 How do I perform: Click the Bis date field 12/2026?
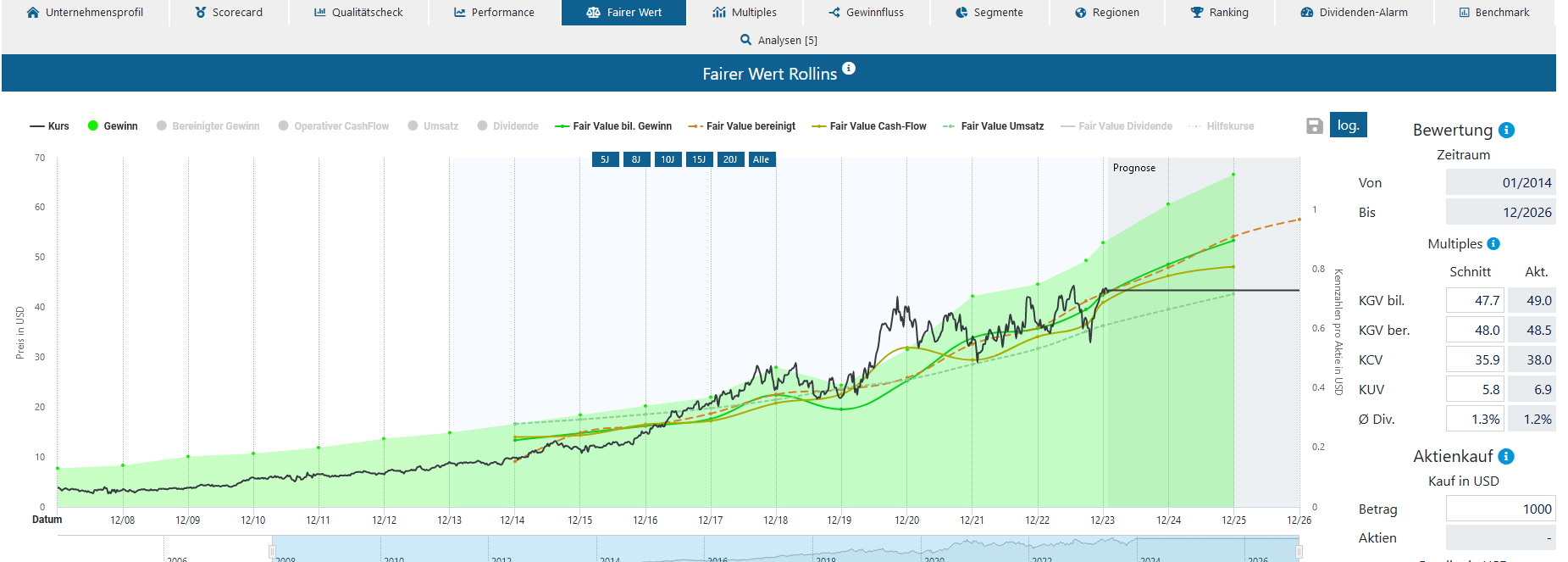click(x=1500, y=212)
